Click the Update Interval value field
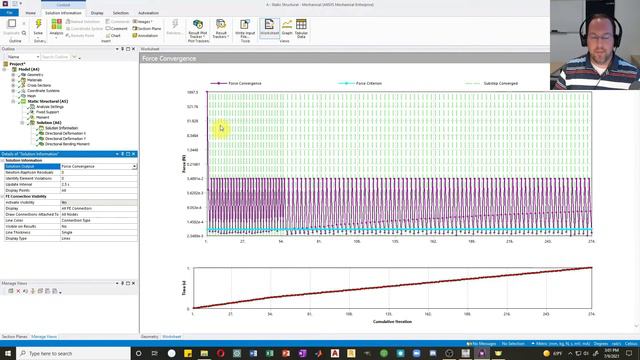 99,184
